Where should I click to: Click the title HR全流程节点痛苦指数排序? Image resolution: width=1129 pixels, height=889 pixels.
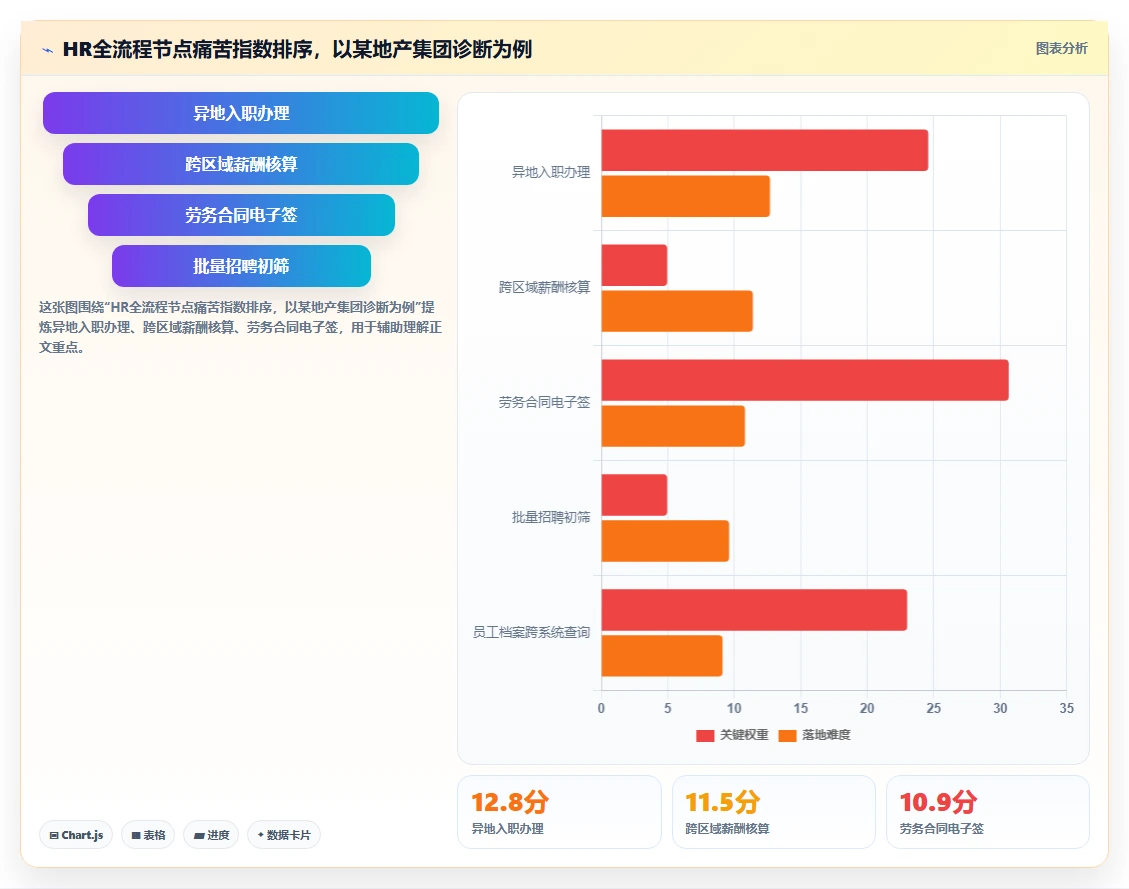[298, 49]
